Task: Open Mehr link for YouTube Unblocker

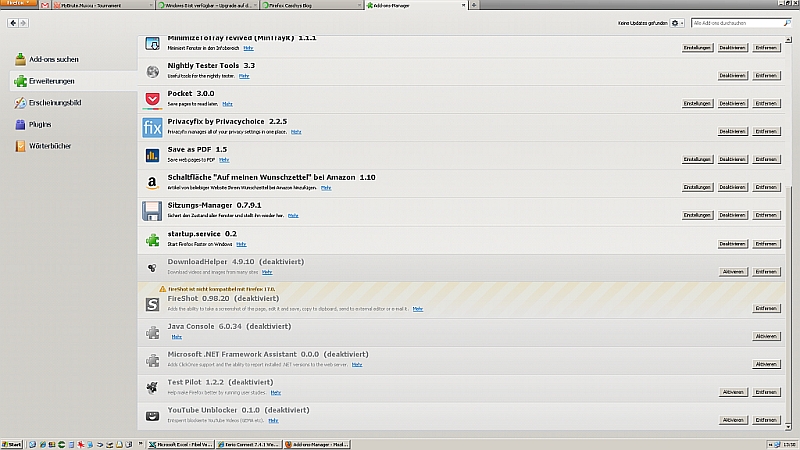Action: [273, 421]
